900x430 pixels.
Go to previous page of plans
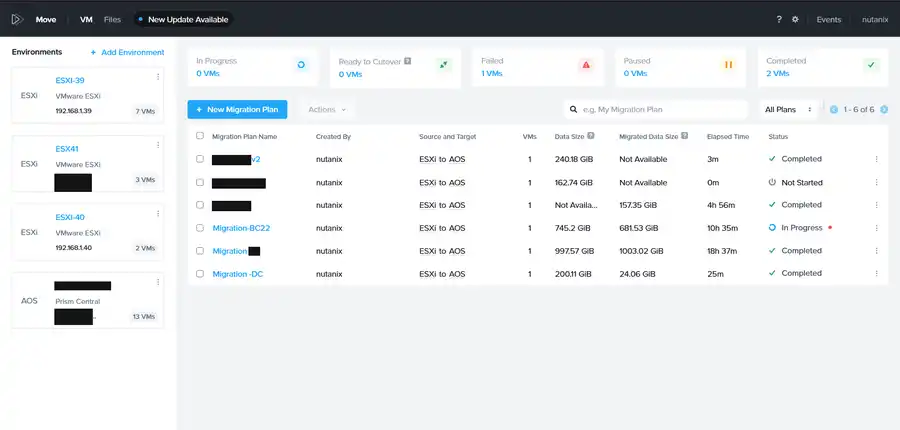pos(834,110)
